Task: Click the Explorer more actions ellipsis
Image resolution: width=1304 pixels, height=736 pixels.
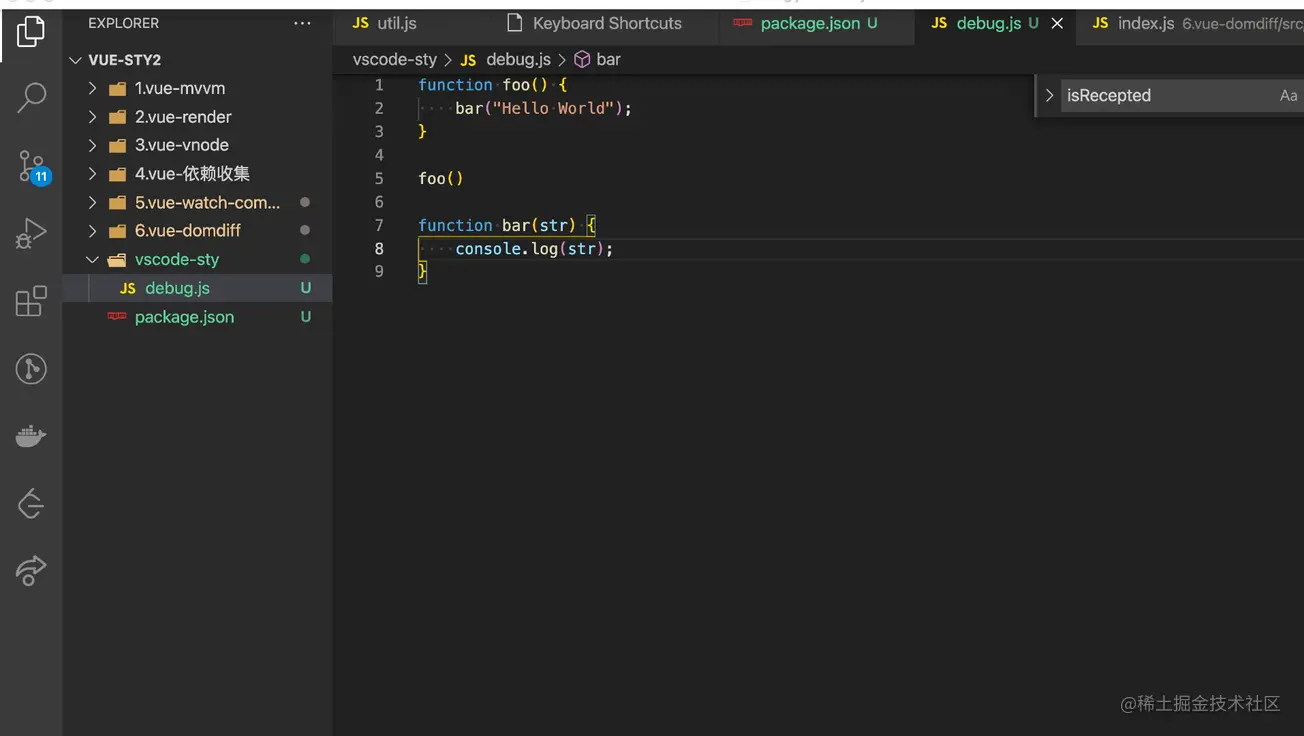Action: point(302,23)
